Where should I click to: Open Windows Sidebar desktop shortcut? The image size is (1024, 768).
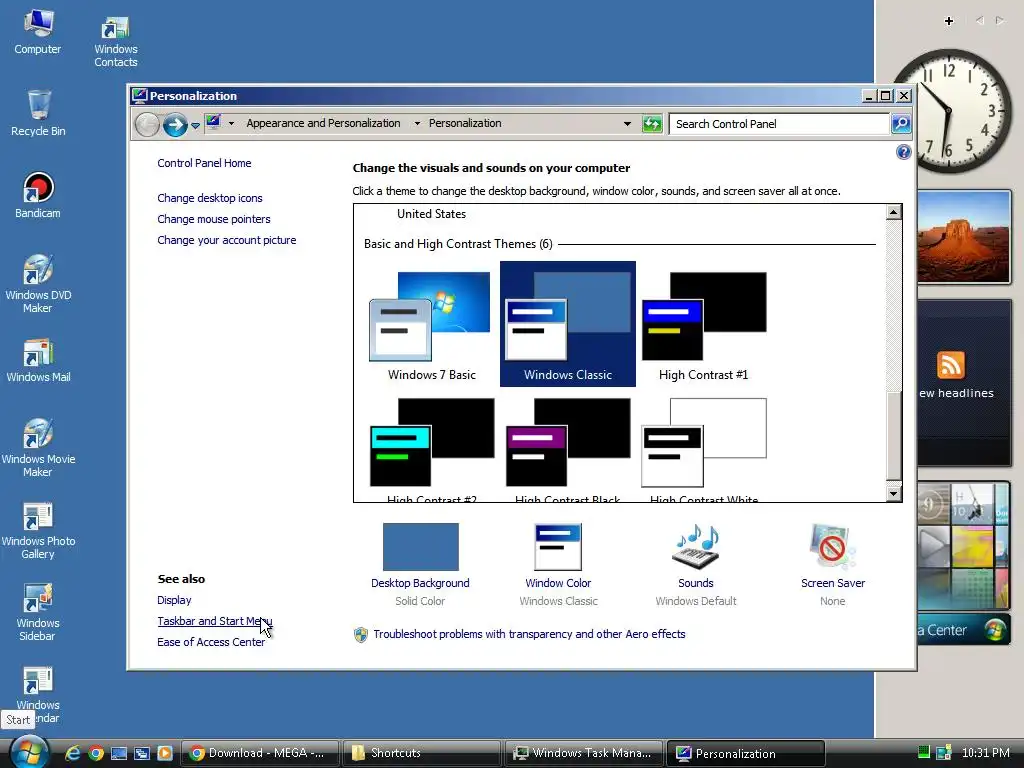coord(38,612)
